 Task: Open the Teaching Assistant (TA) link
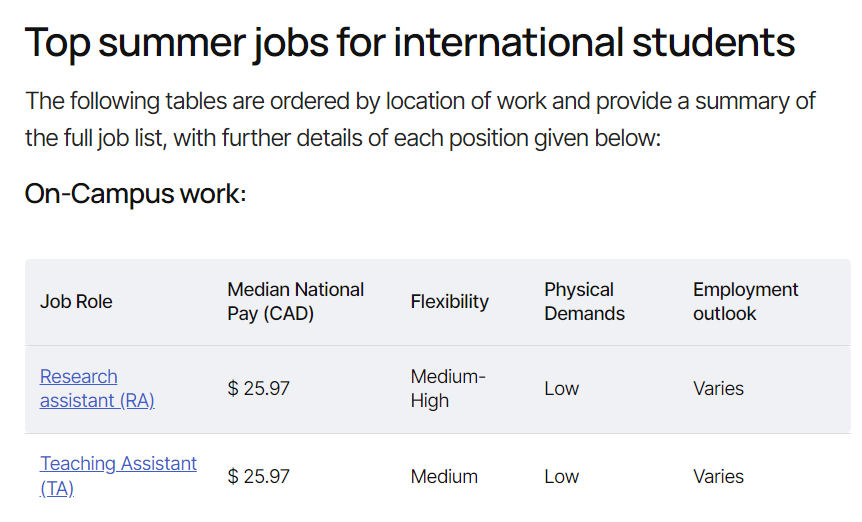118,476
